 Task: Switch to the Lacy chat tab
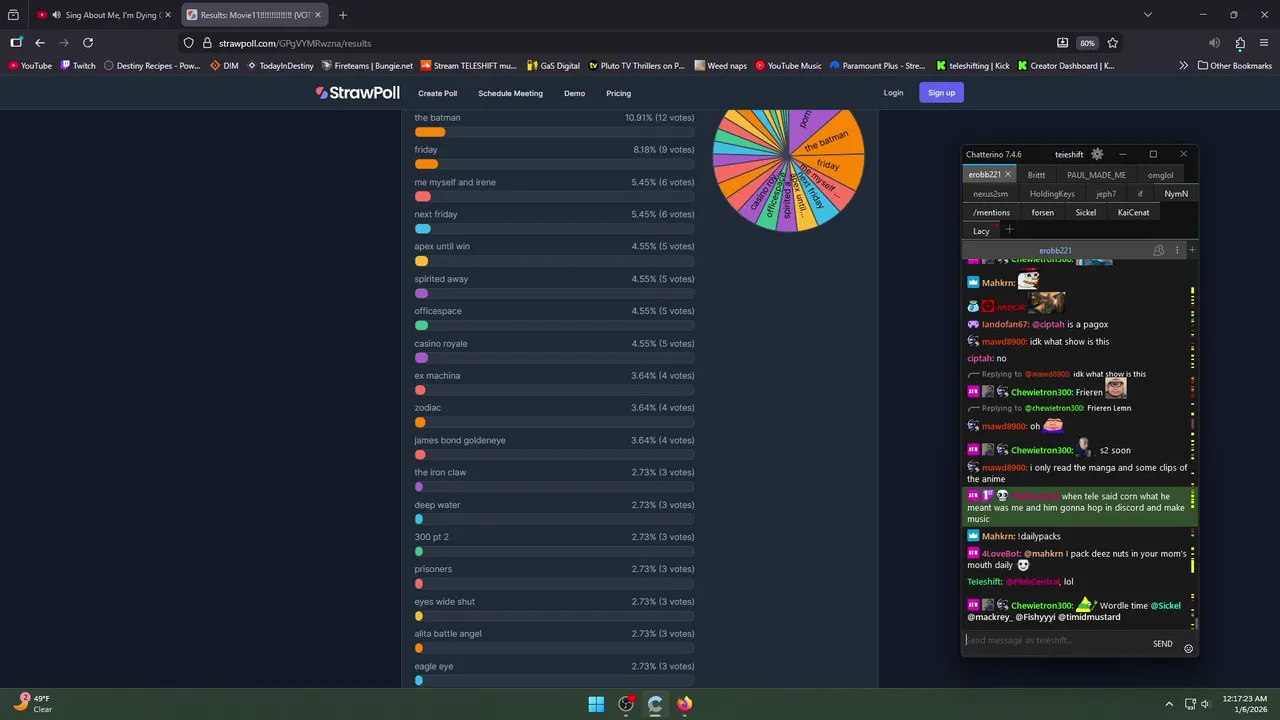981,231
